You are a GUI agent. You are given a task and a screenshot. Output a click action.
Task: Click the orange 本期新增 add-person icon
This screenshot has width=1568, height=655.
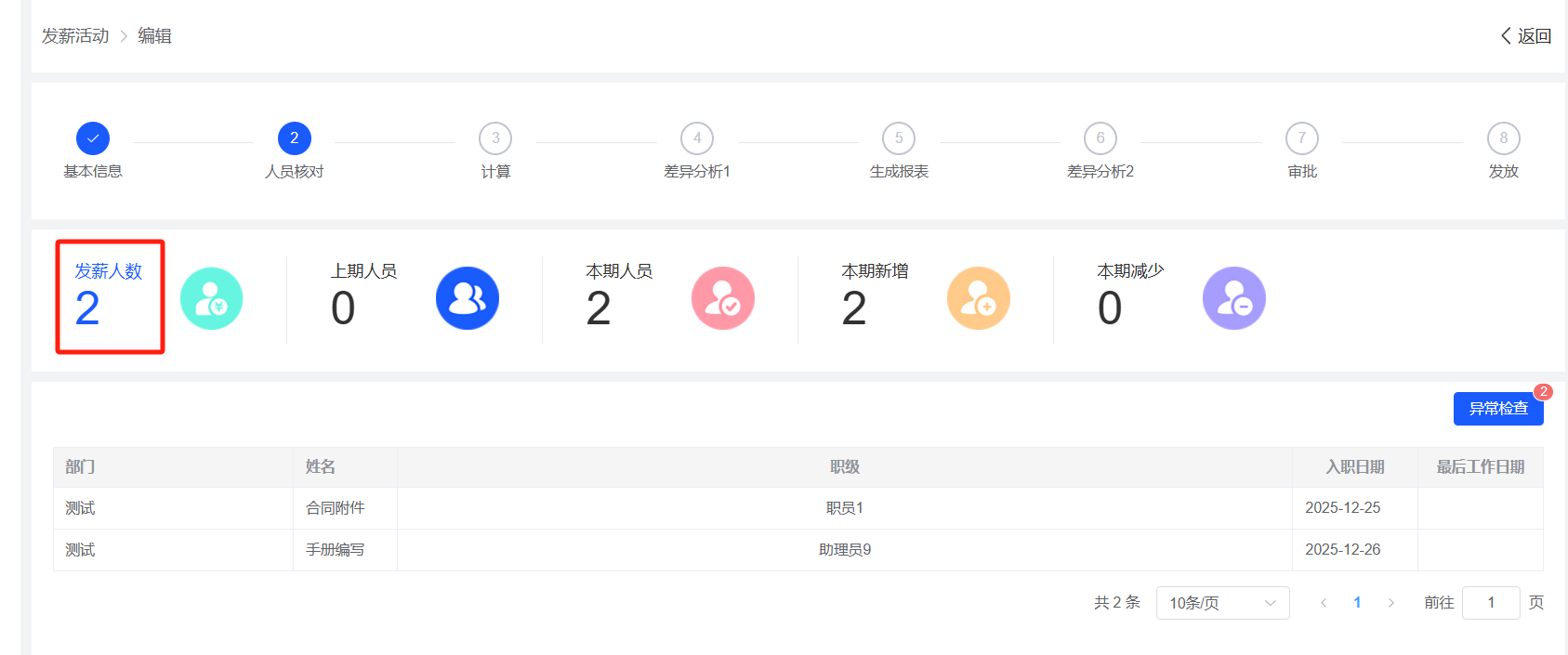[979, 298]
